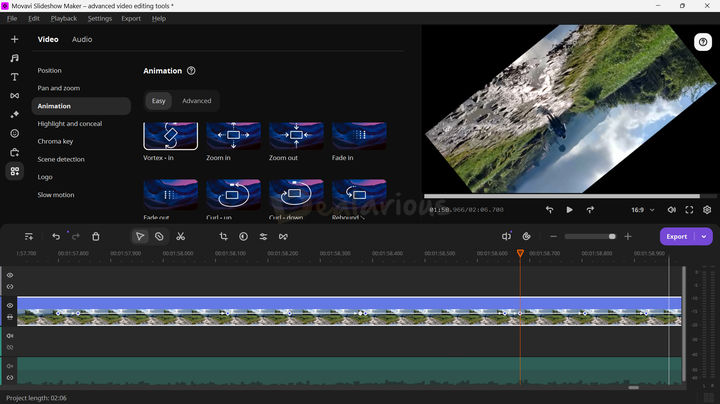Open Slow motion tool

coord(56,195)
